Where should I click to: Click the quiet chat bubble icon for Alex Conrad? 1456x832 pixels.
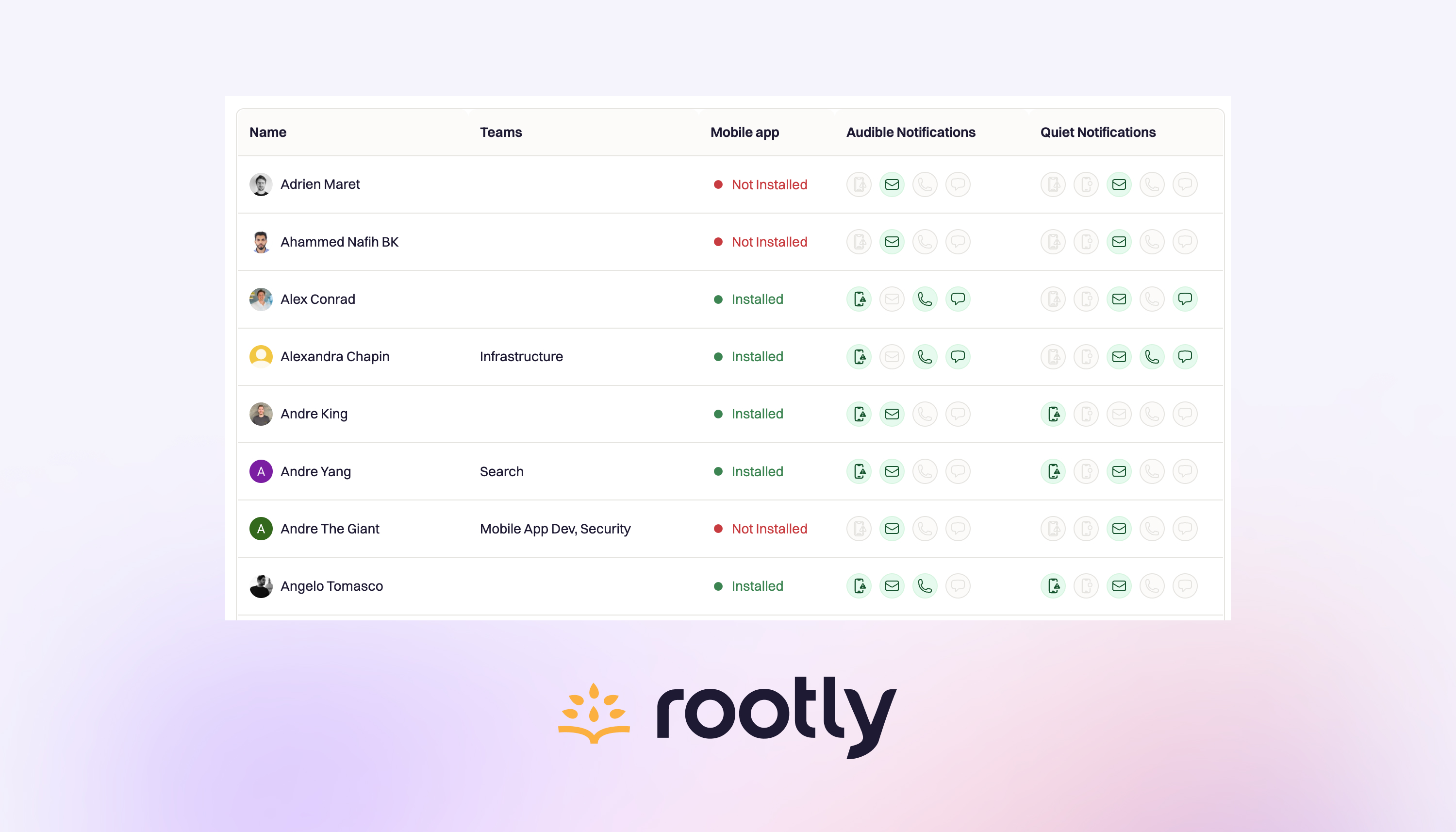[1185, 299]
